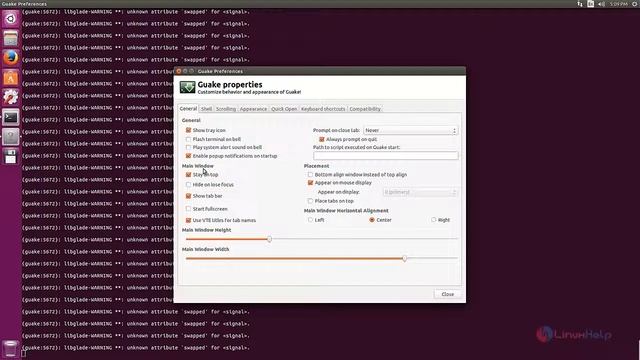
Task: Click the 'Placement' section label
Action: click(316, 166)
